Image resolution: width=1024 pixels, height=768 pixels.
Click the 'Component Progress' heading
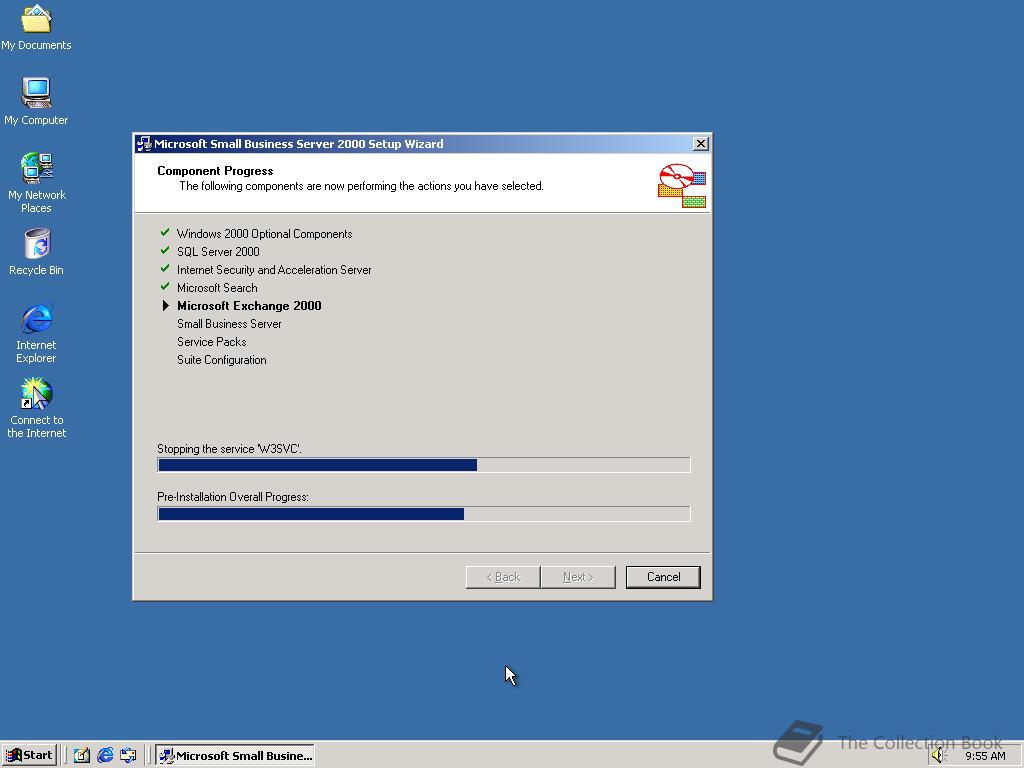pos(215,170)
